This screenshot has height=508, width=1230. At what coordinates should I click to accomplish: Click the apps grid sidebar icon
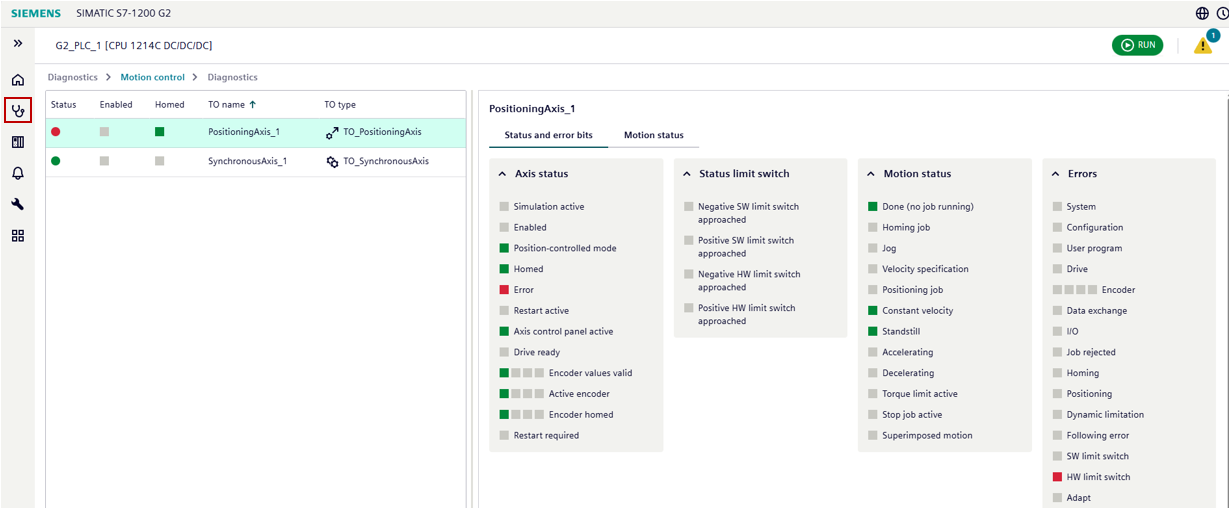pyautogui.click(x=18, y=236)
